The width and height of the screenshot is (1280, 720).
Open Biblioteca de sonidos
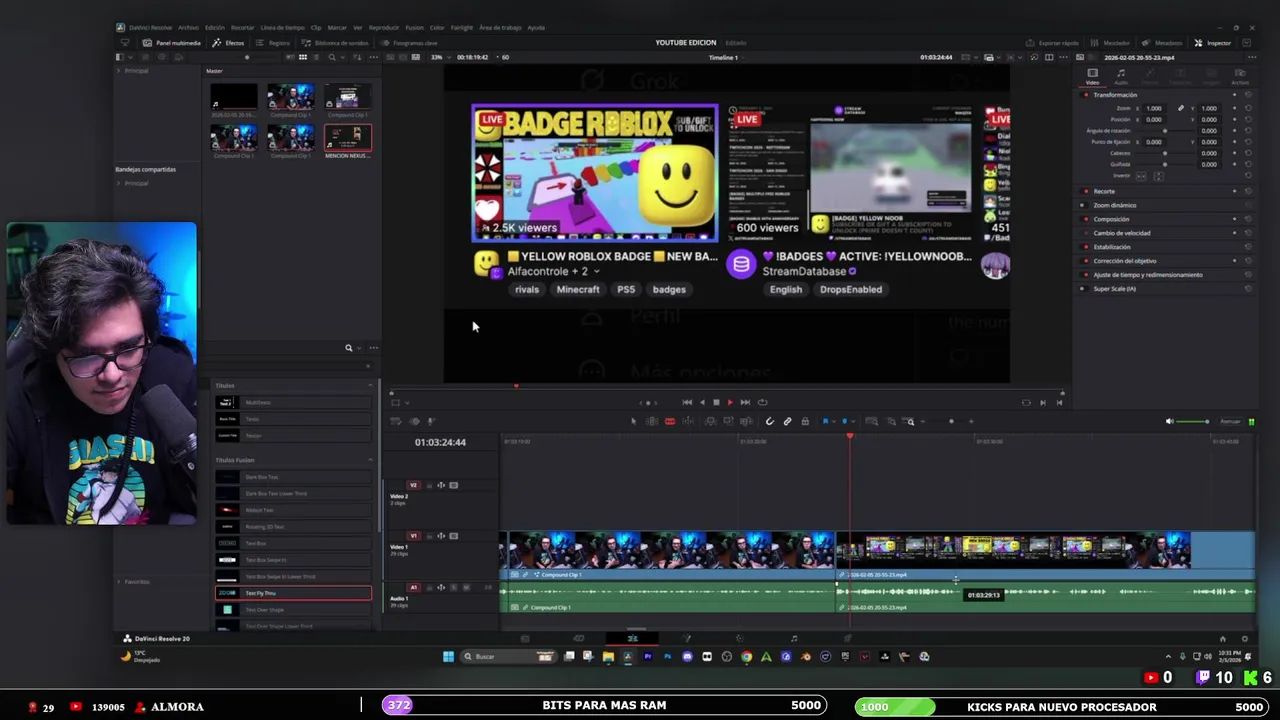[336, 43]
